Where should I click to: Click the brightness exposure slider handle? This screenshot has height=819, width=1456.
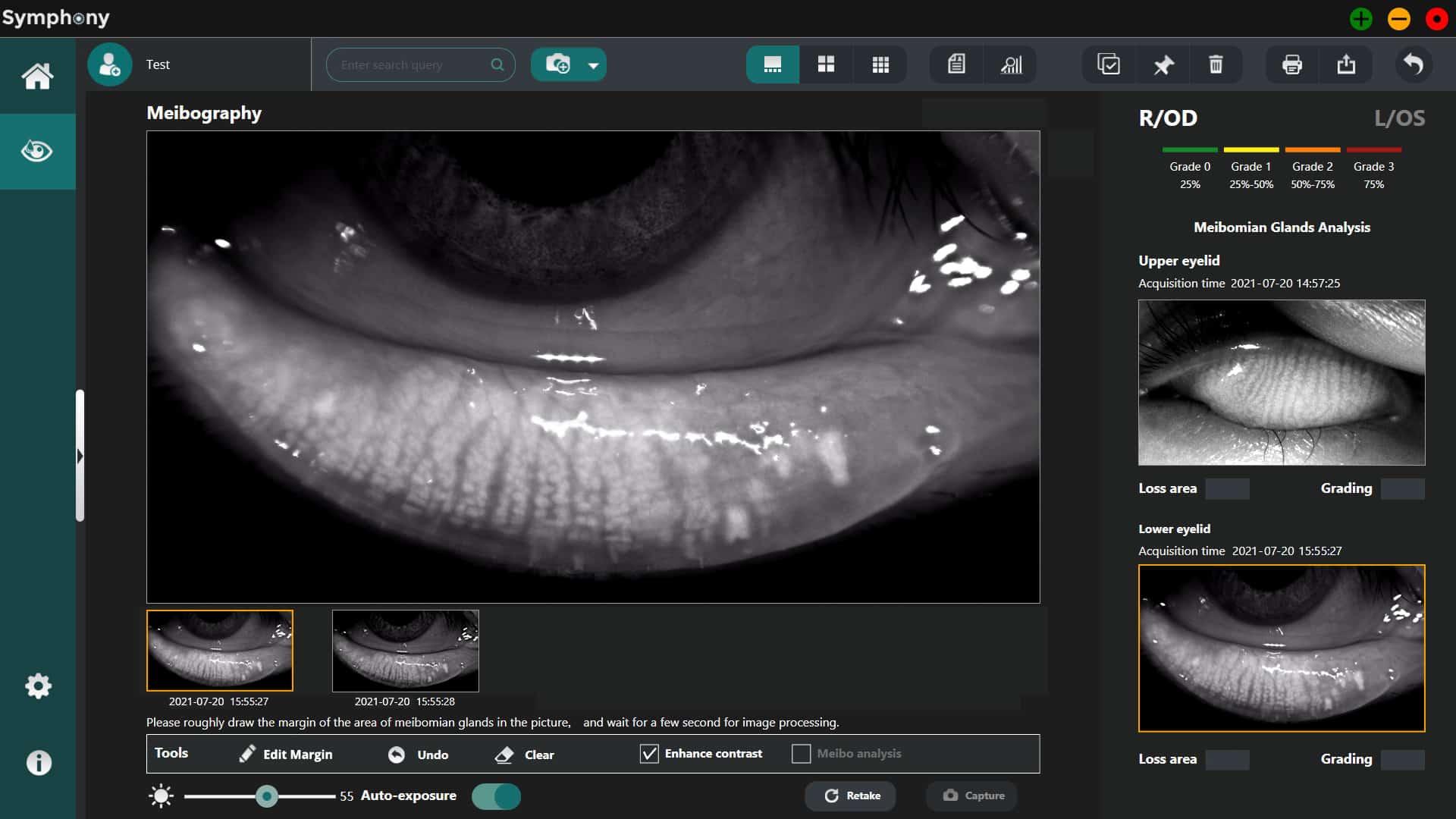[x=266, y=796]
